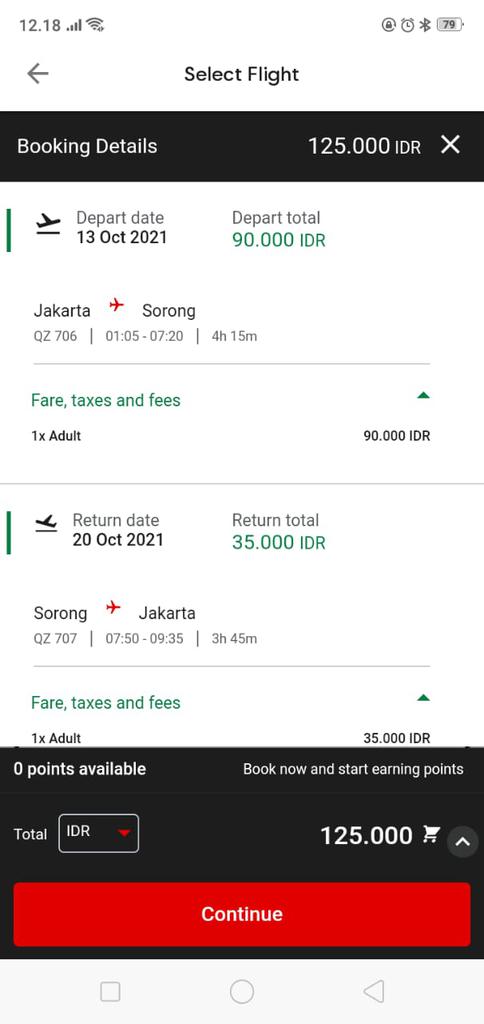This screenshot has height=1024, width=484.
Task: Tap Android recent apps square button
Action: pos(110,992)
